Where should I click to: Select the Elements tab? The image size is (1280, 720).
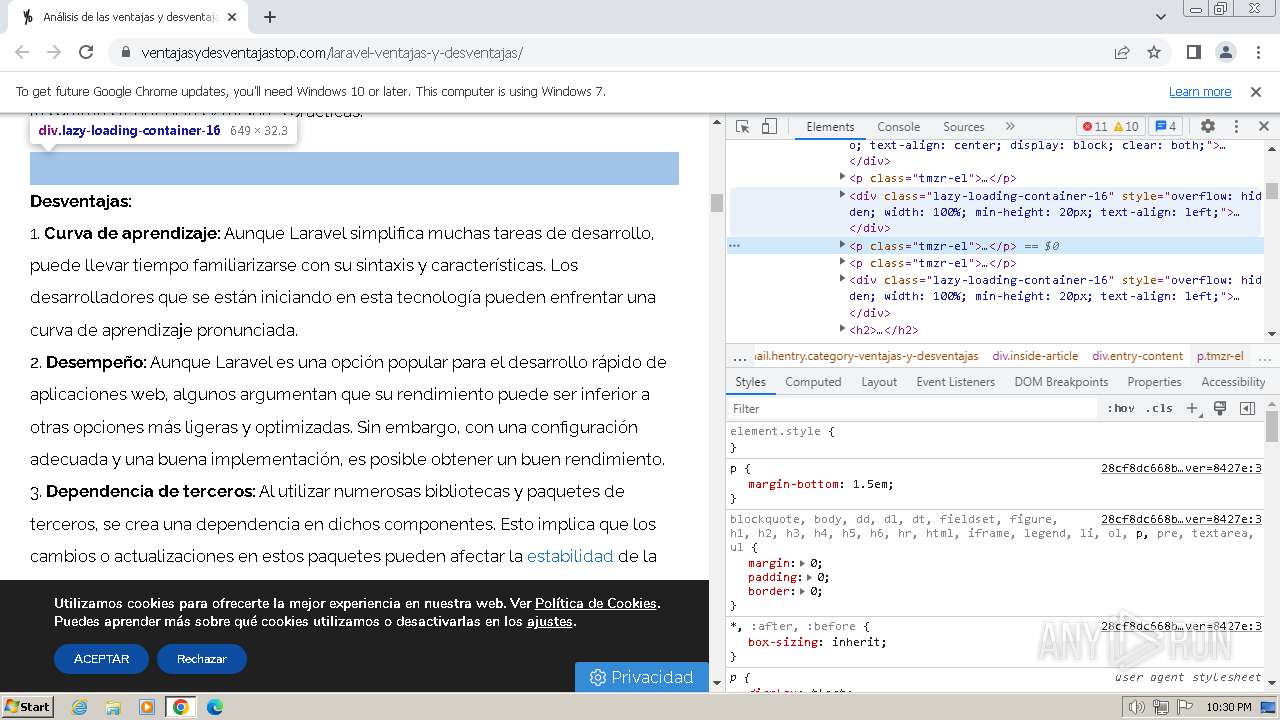coord(830,127)
